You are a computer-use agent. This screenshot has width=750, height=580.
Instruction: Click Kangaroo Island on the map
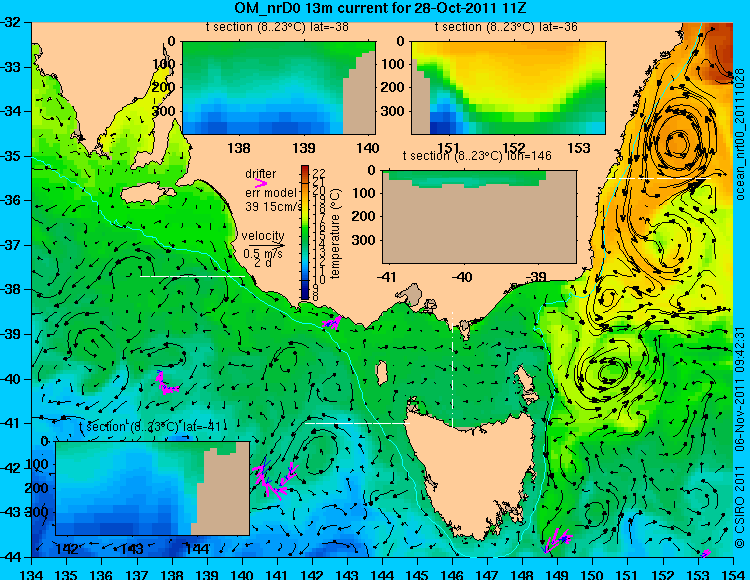(147, 194)
